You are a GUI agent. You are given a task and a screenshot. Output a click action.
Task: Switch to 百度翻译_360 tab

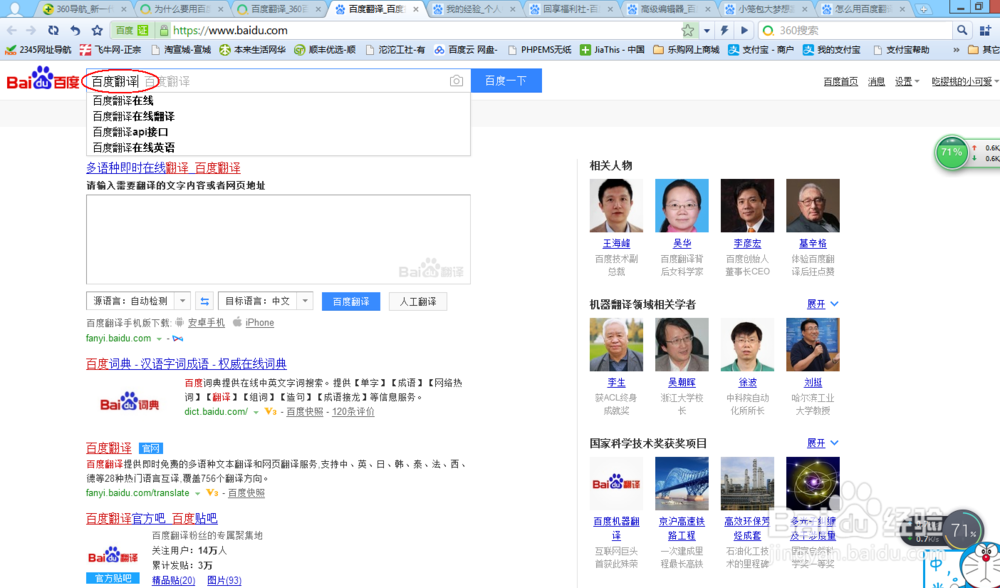279,9
